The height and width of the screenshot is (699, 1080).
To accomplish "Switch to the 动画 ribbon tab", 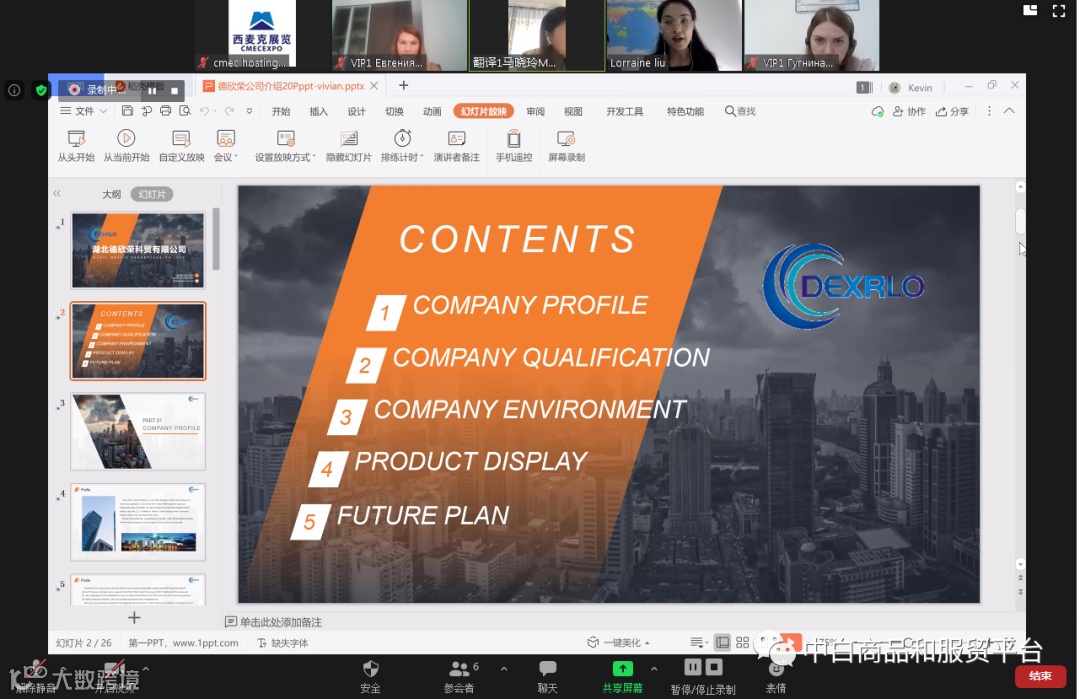I will [x=432, y=112].
